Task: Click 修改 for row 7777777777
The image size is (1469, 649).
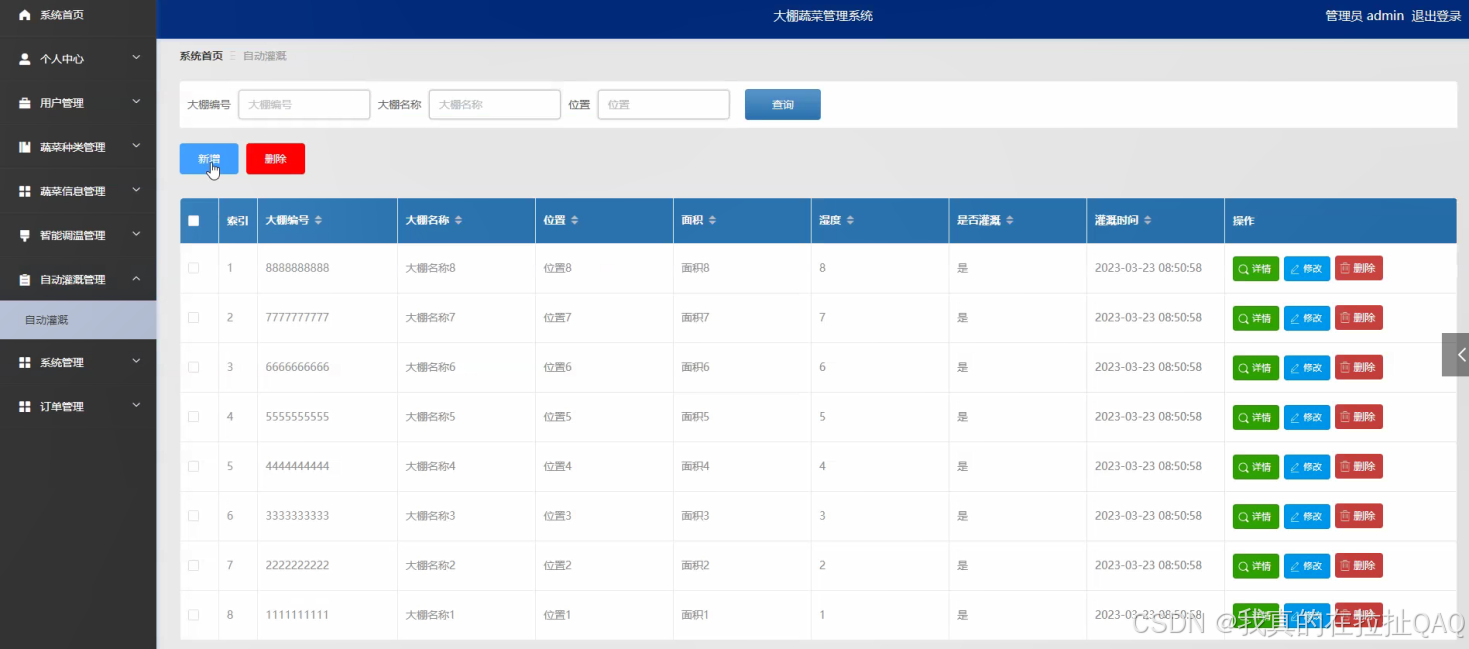Action: (x=1307, y=318)
